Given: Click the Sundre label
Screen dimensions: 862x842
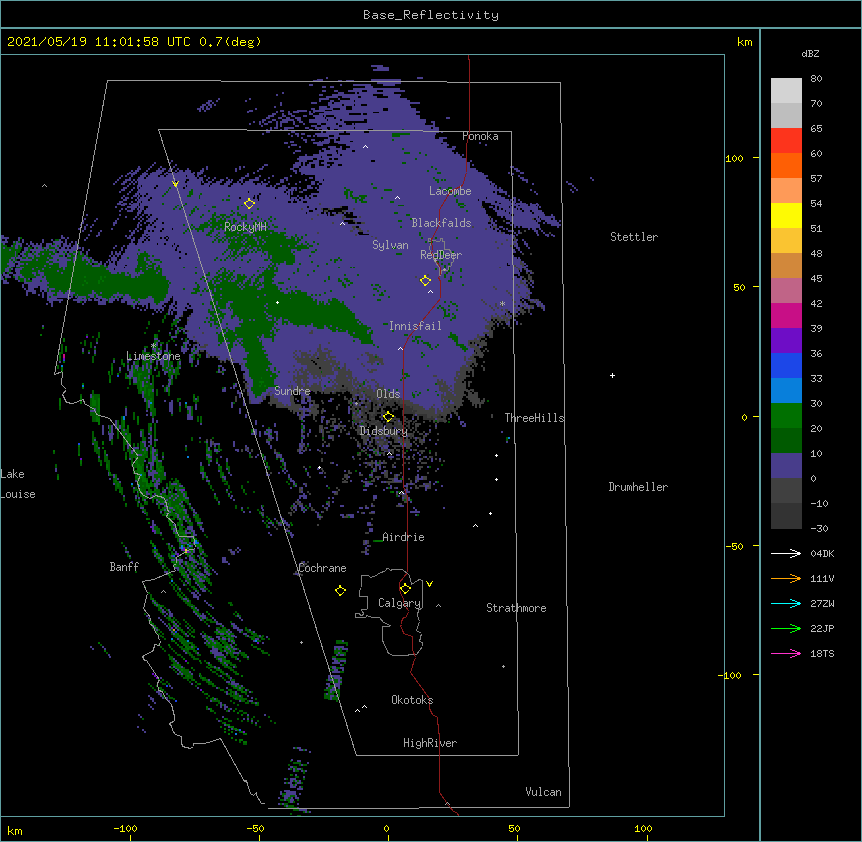Looking at the screenshot, I should (292, 391).
